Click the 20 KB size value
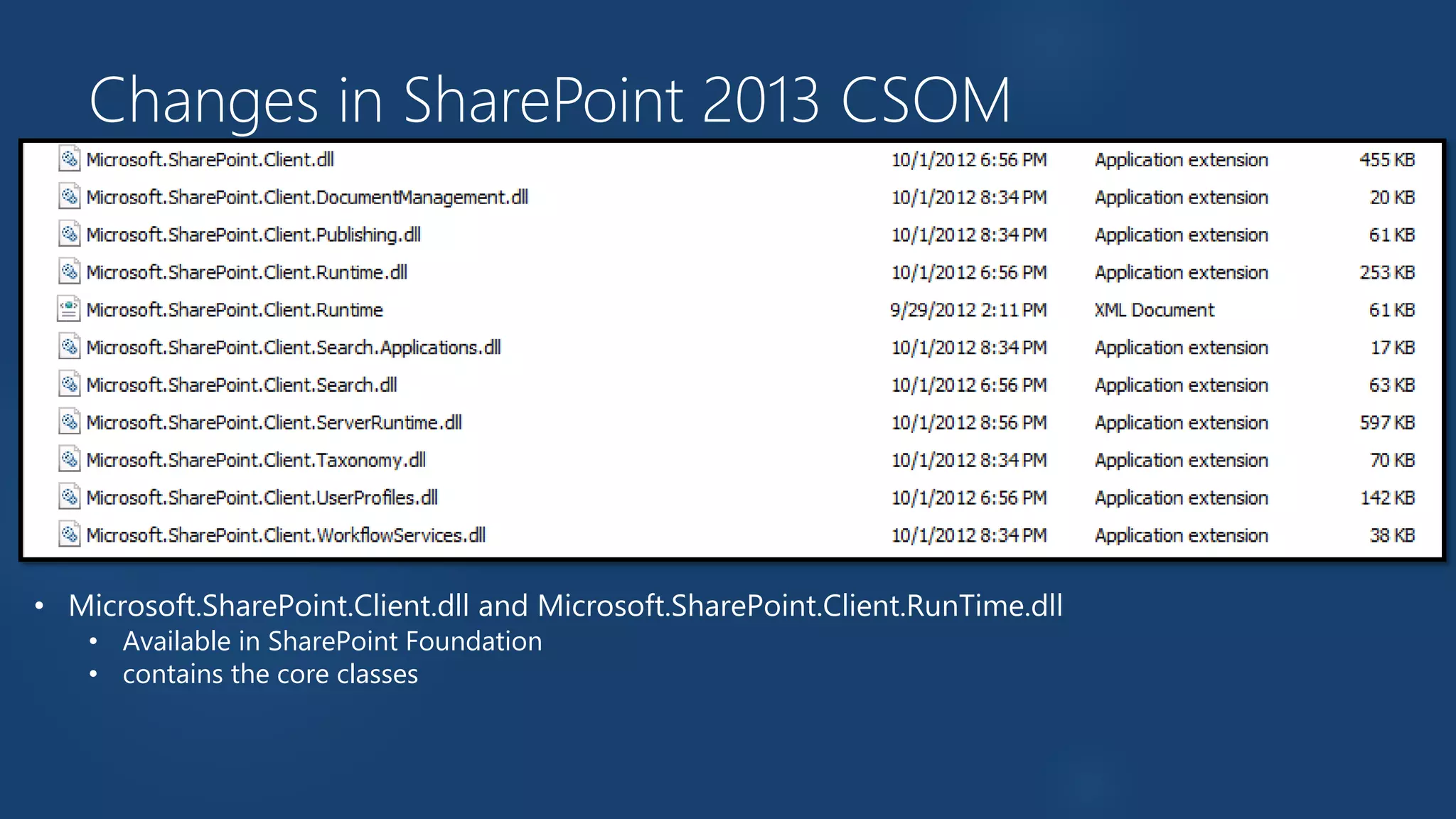This screenshot has height=819, width=1456. click(1392, 198)
